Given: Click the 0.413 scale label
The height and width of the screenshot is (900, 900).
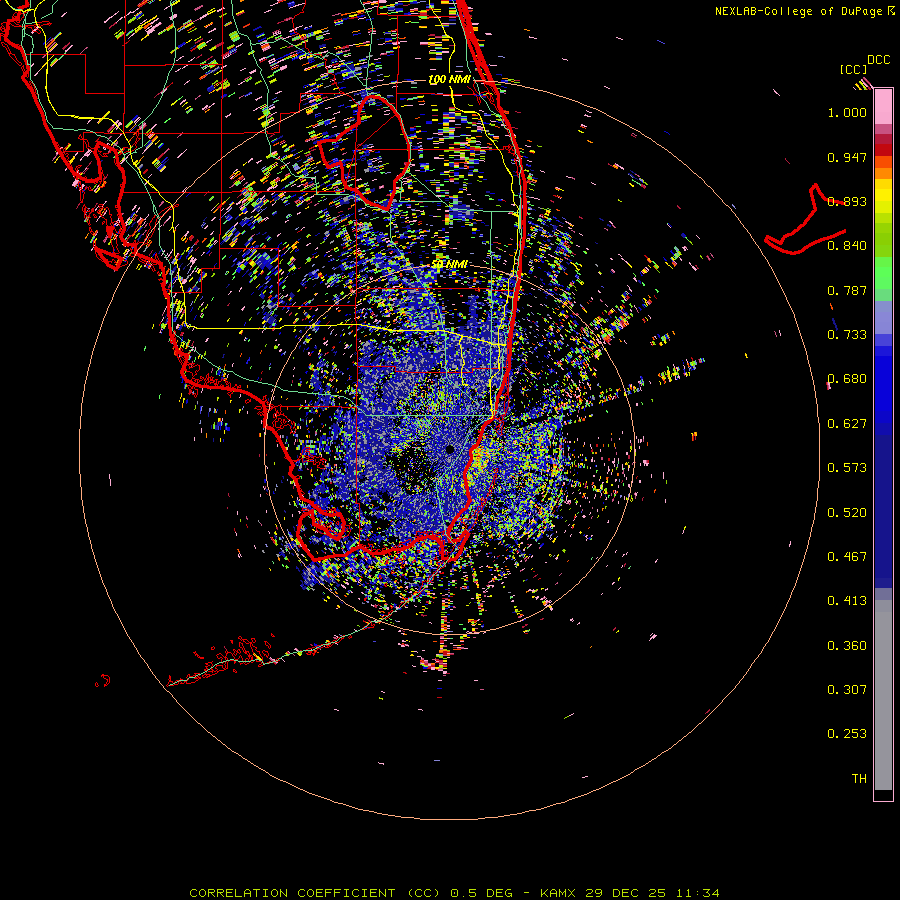Looking at the screenshot, I should tap(847, 601).
